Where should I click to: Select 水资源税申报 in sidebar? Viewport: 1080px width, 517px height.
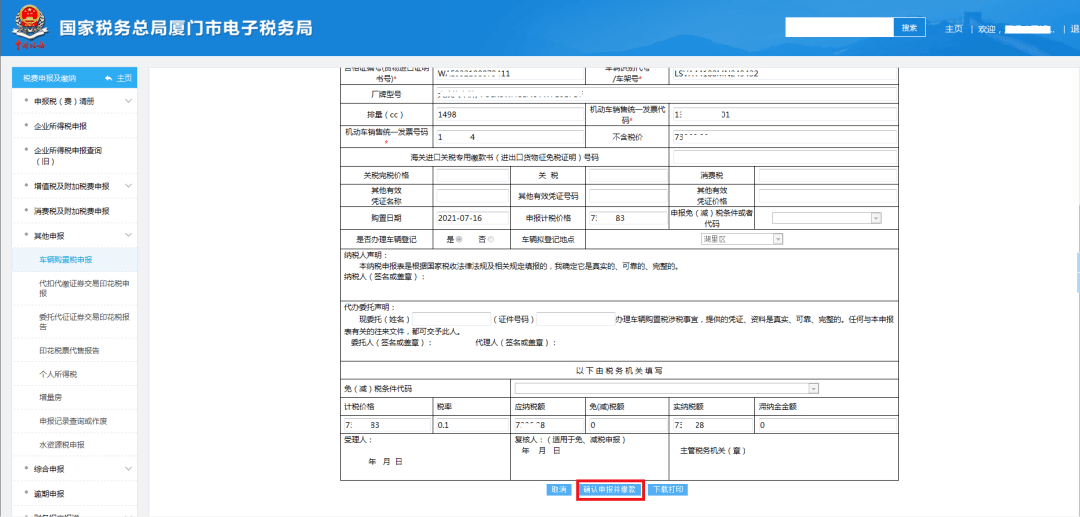(x=62, y=445)
